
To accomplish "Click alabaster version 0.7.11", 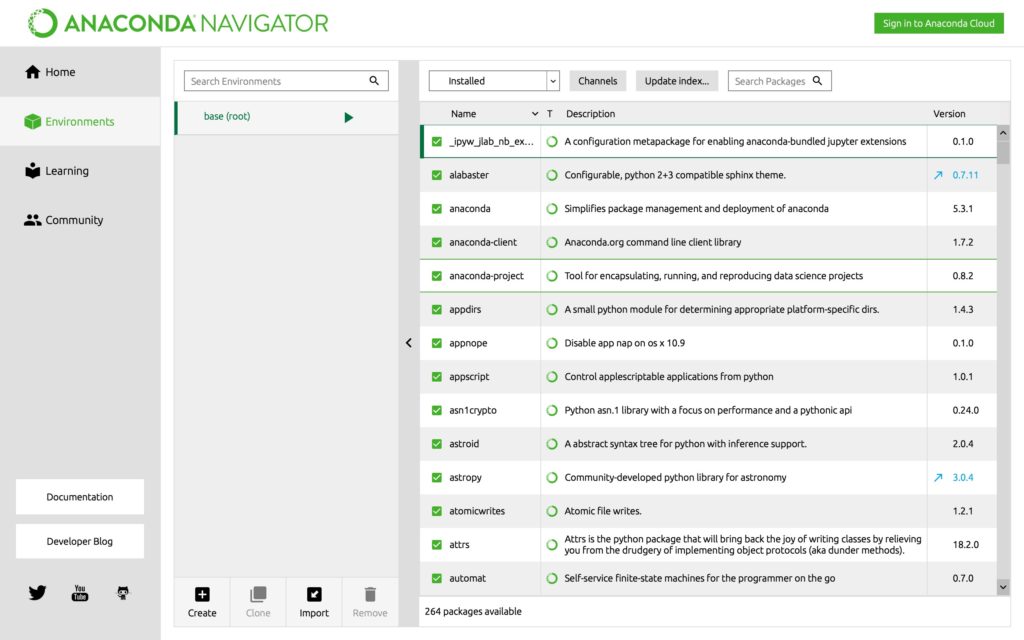I will click(965, 175).
